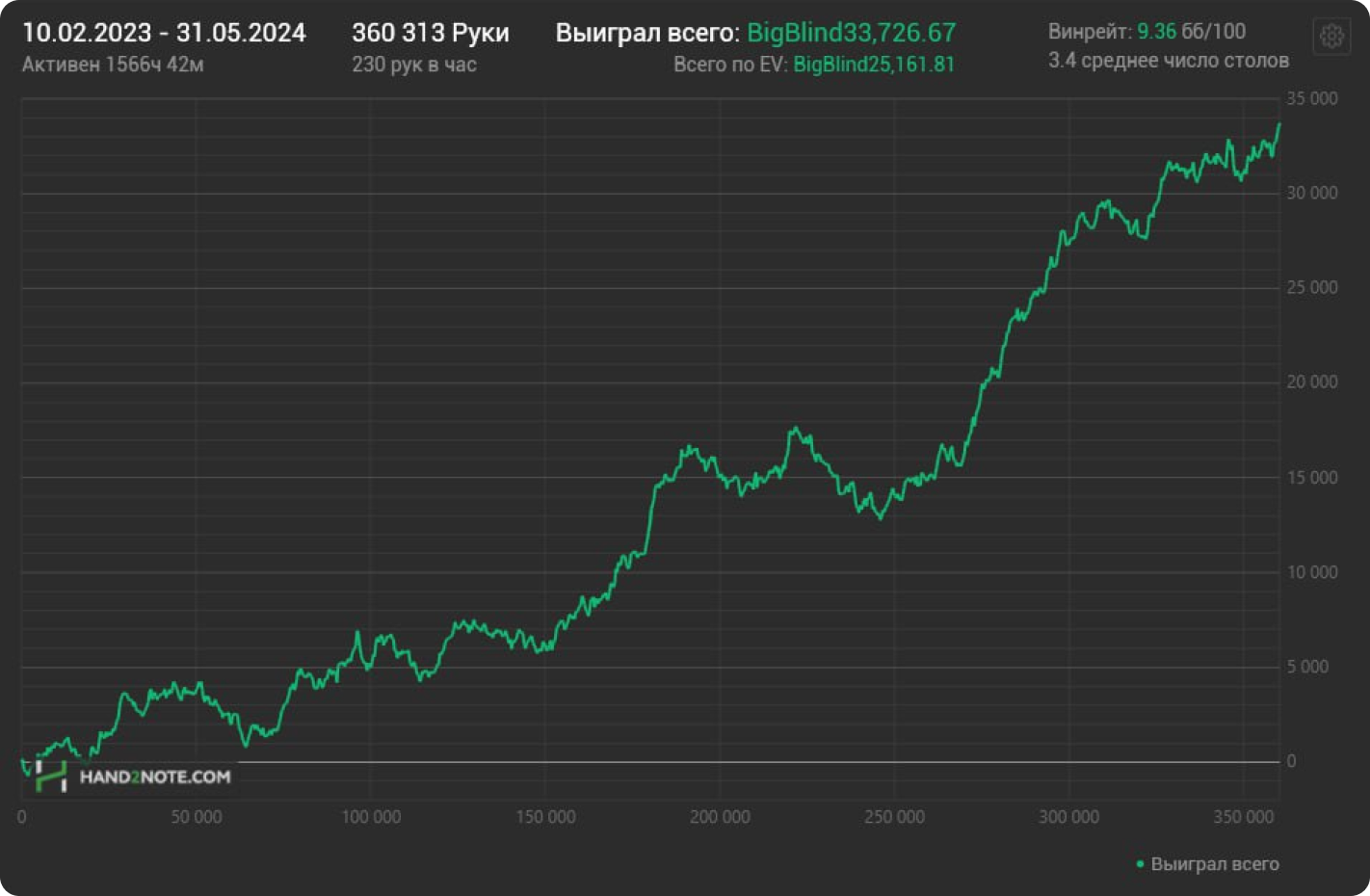Click the 'Активен 1566ч 42м' active time label
1370x896 pixels.
click(113, 65)
